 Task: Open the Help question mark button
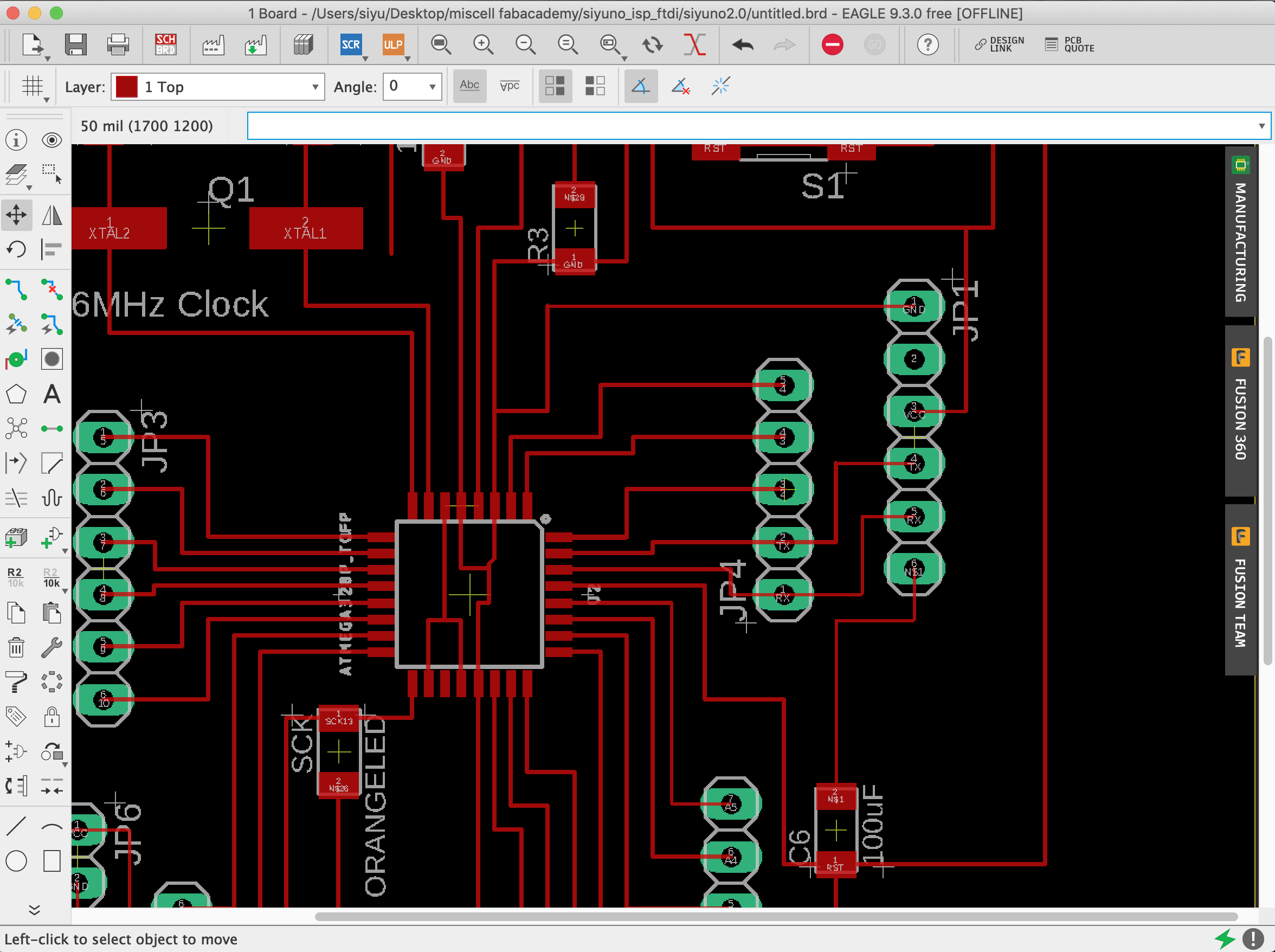928,44
